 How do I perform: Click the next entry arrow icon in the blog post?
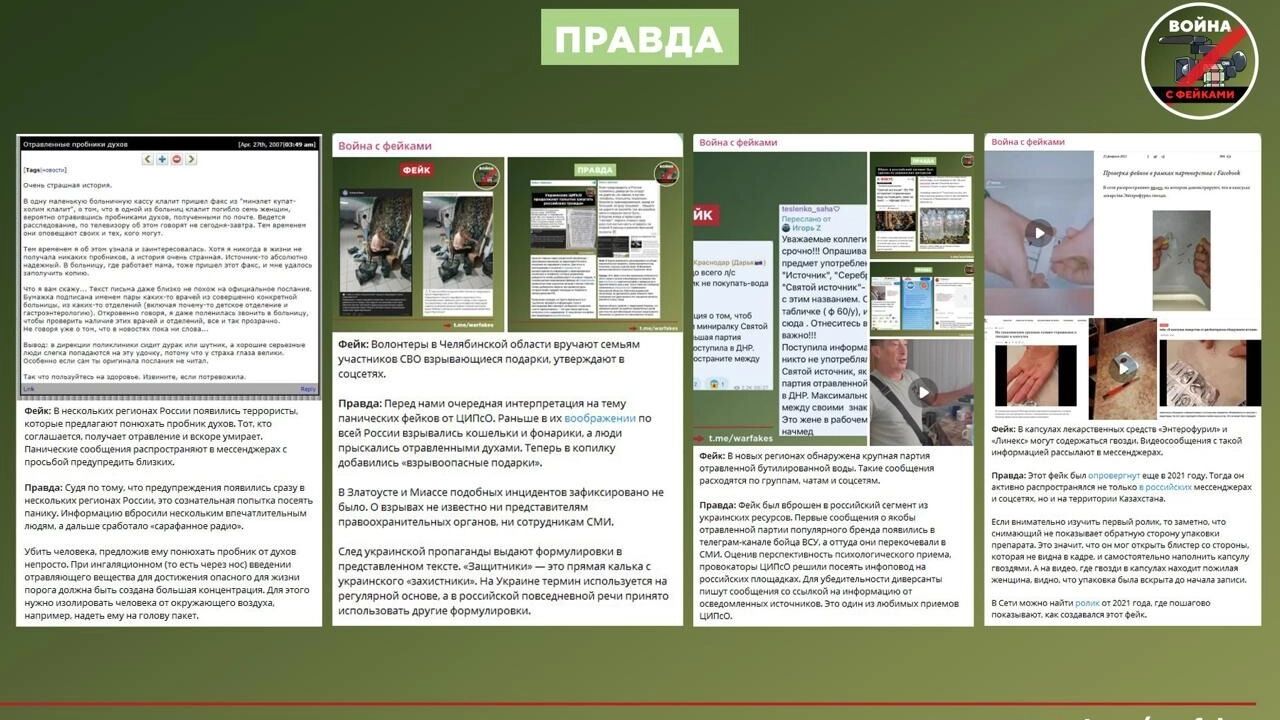pos(191,159)
